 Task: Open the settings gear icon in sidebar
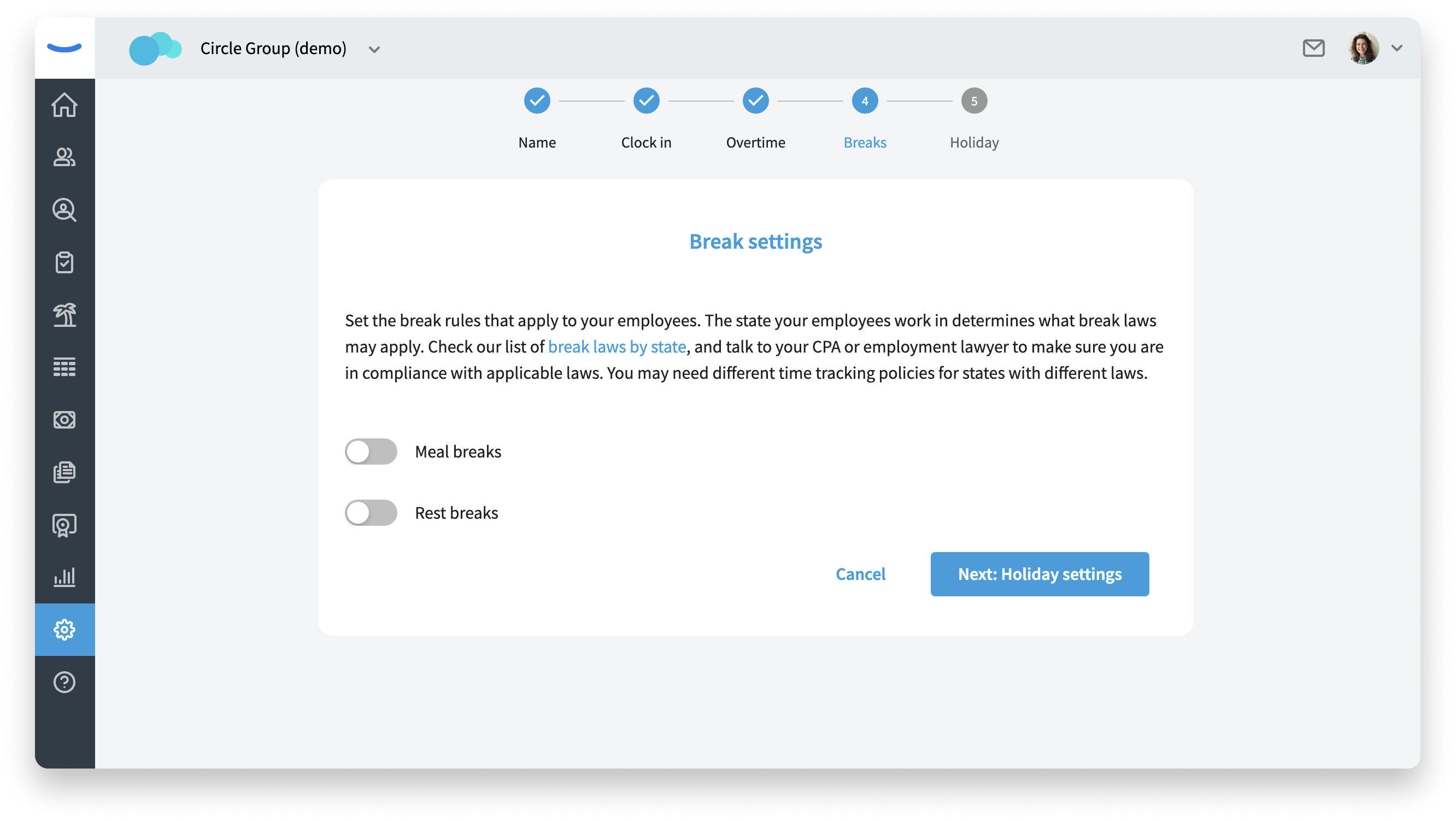click(64, 629)
